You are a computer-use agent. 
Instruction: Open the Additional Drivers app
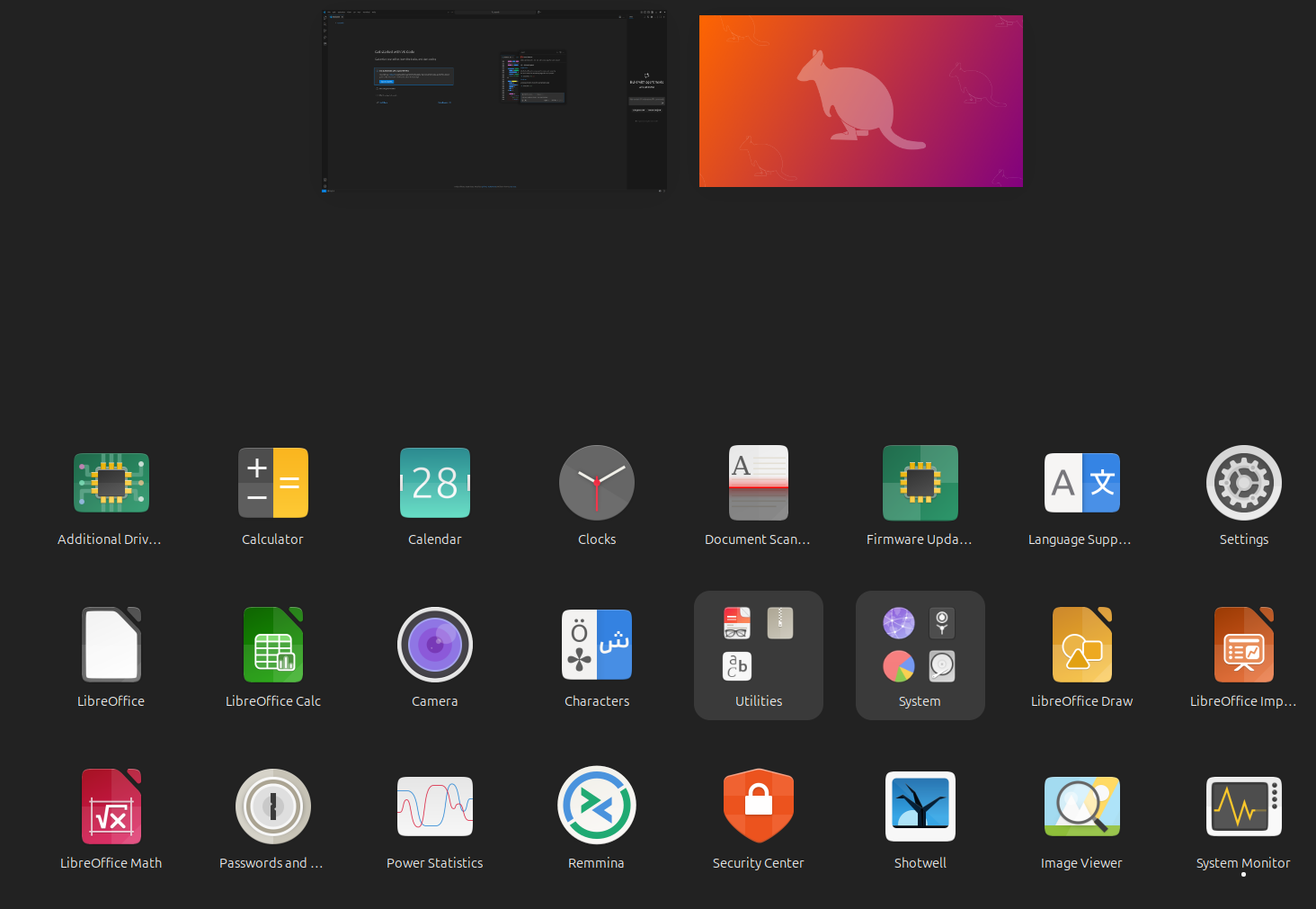point(111,484)
